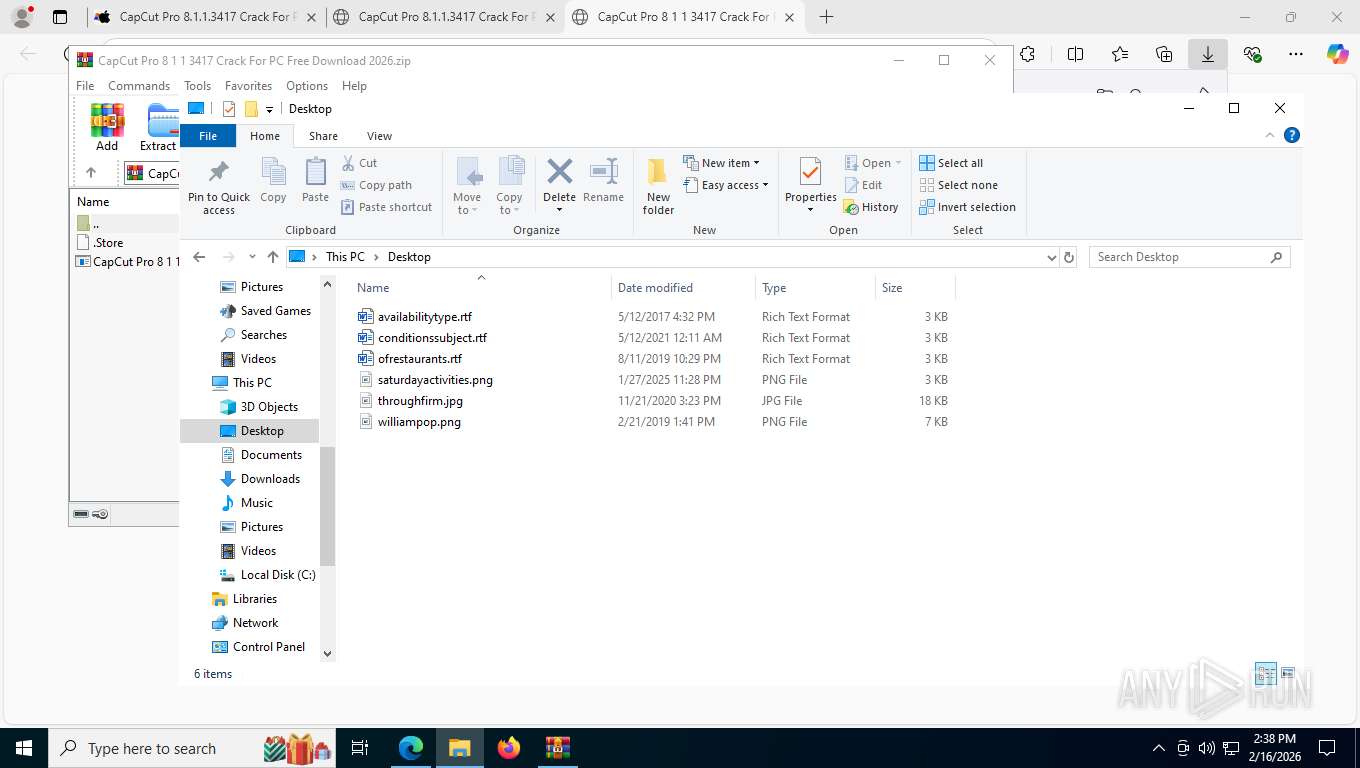Open the File tab in Explorer
The width and height of the screenshot is (1360, 768).
[208, 136]
